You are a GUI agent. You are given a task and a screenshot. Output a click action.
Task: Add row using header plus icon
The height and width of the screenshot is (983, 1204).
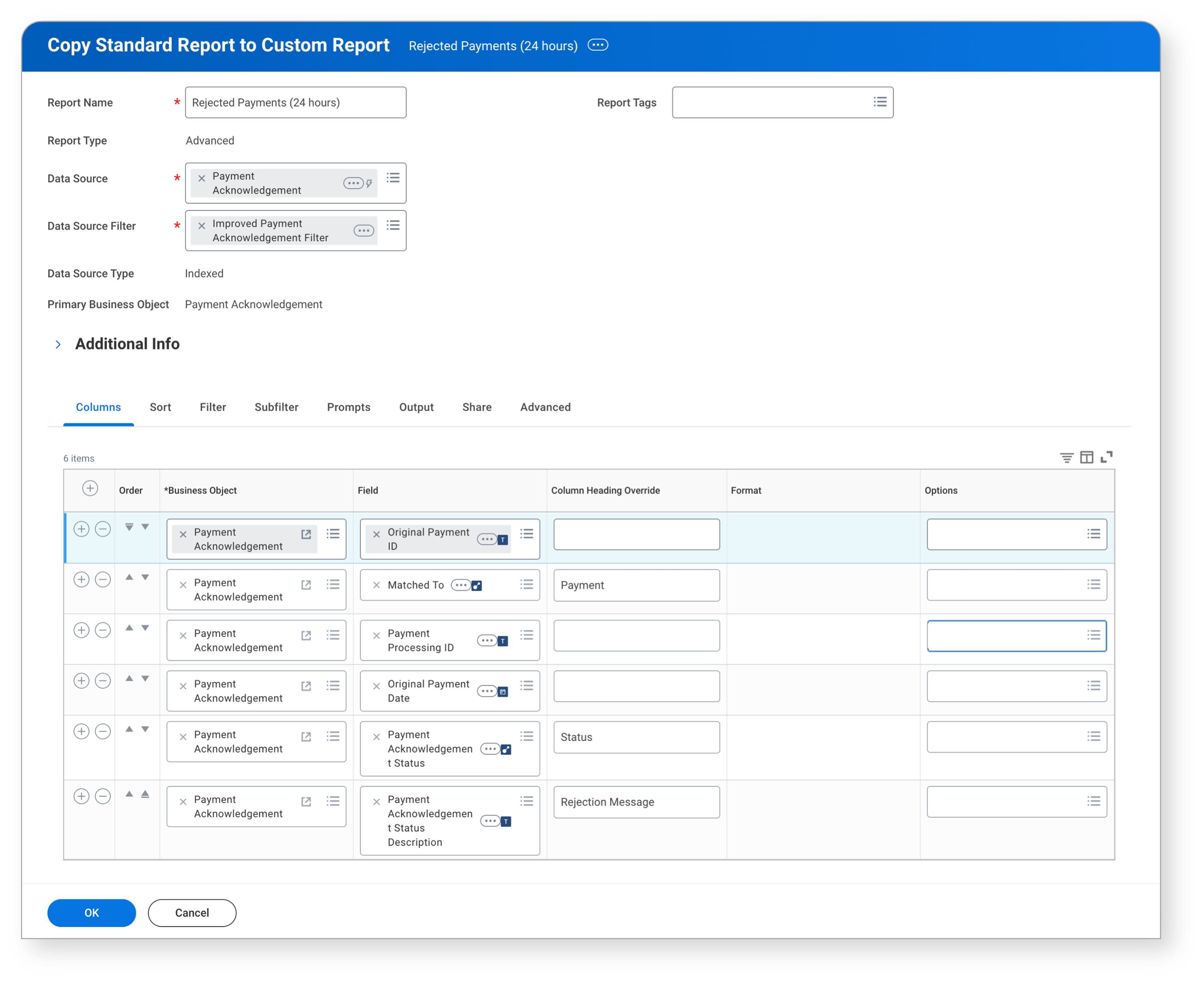pos(90,488)
